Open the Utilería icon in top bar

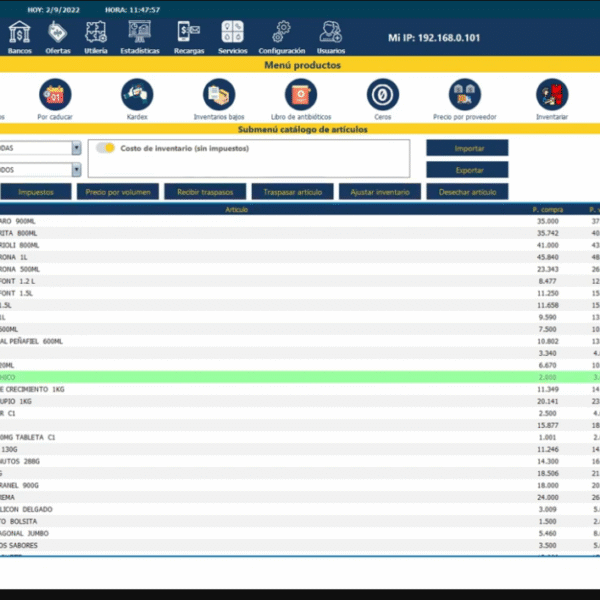96,33
